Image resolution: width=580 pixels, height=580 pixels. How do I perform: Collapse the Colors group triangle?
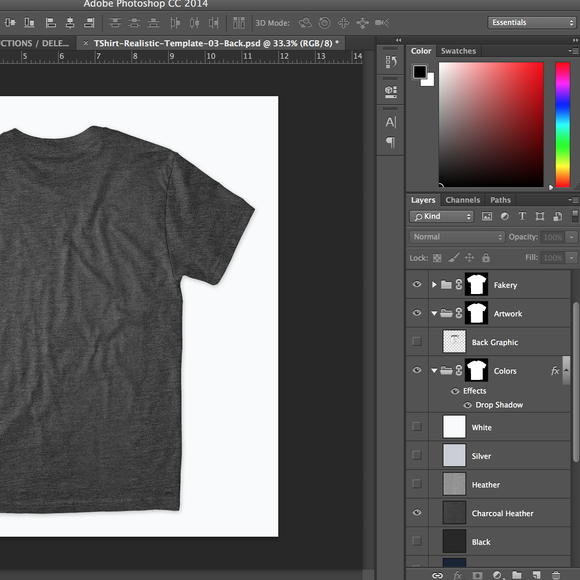434,370
